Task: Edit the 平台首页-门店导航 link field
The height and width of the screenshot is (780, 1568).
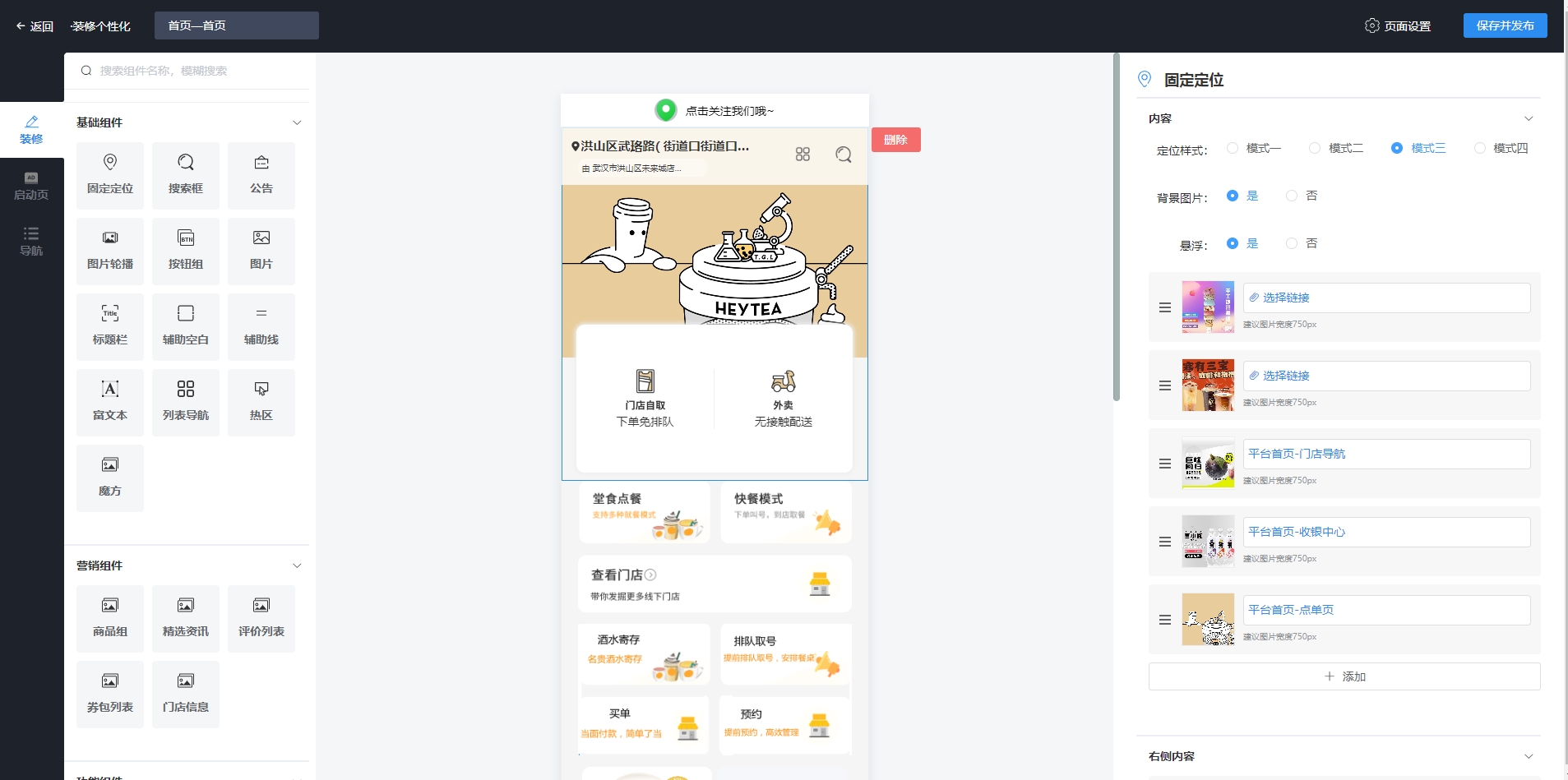Action: (x=1386, y=454)
